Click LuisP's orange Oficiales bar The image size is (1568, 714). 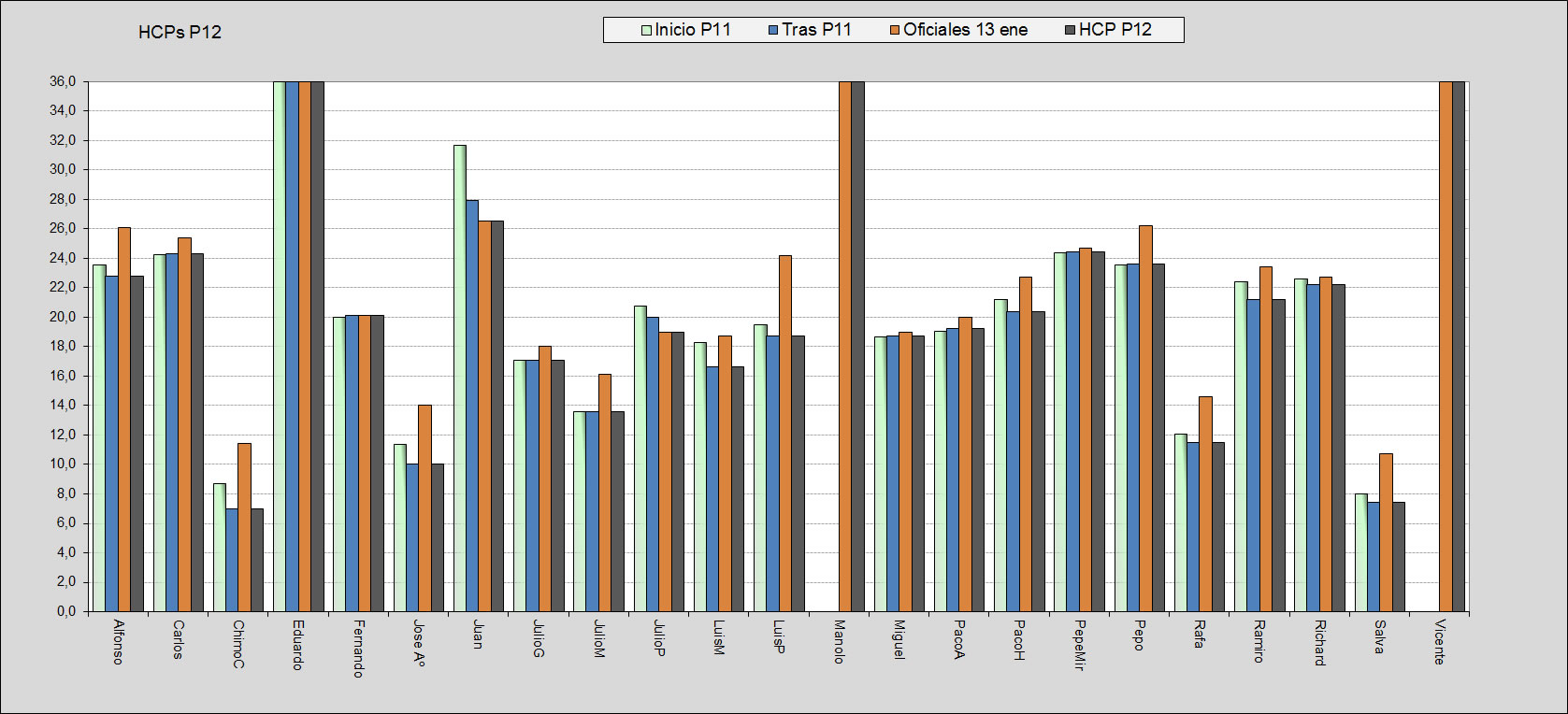click(785, 435)
